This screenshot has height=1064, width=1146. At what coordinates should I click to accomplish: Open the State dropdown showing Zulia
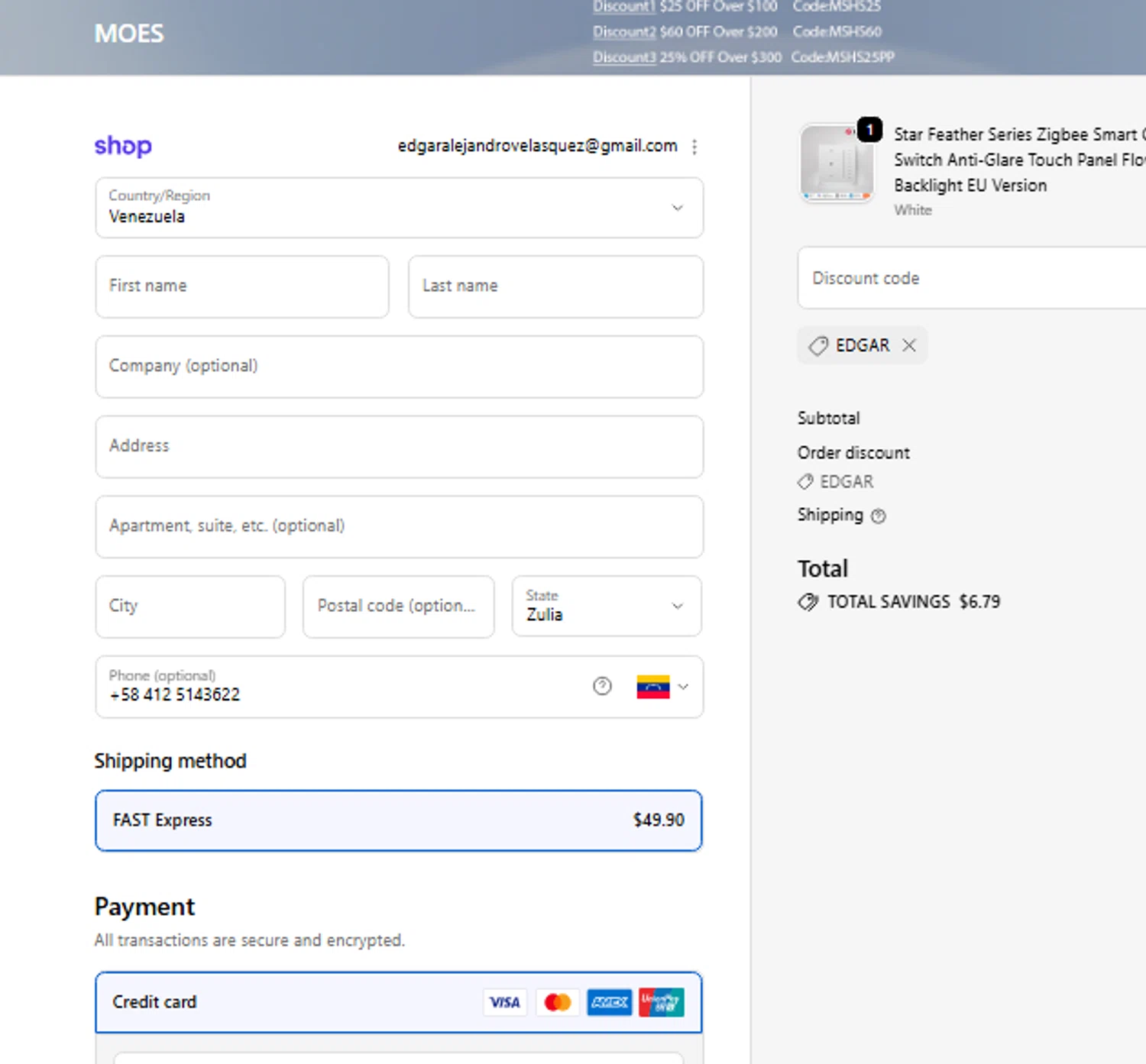[607, 606]
